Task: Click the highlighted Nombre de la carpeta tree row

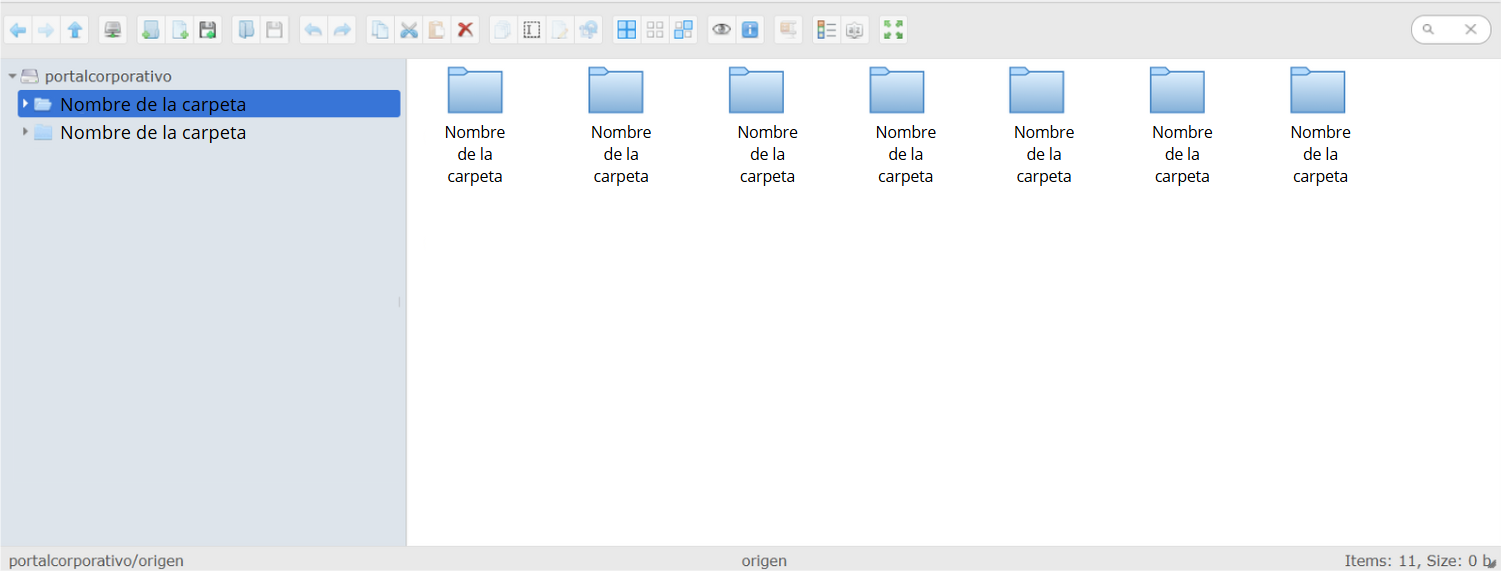Action: 209,104
